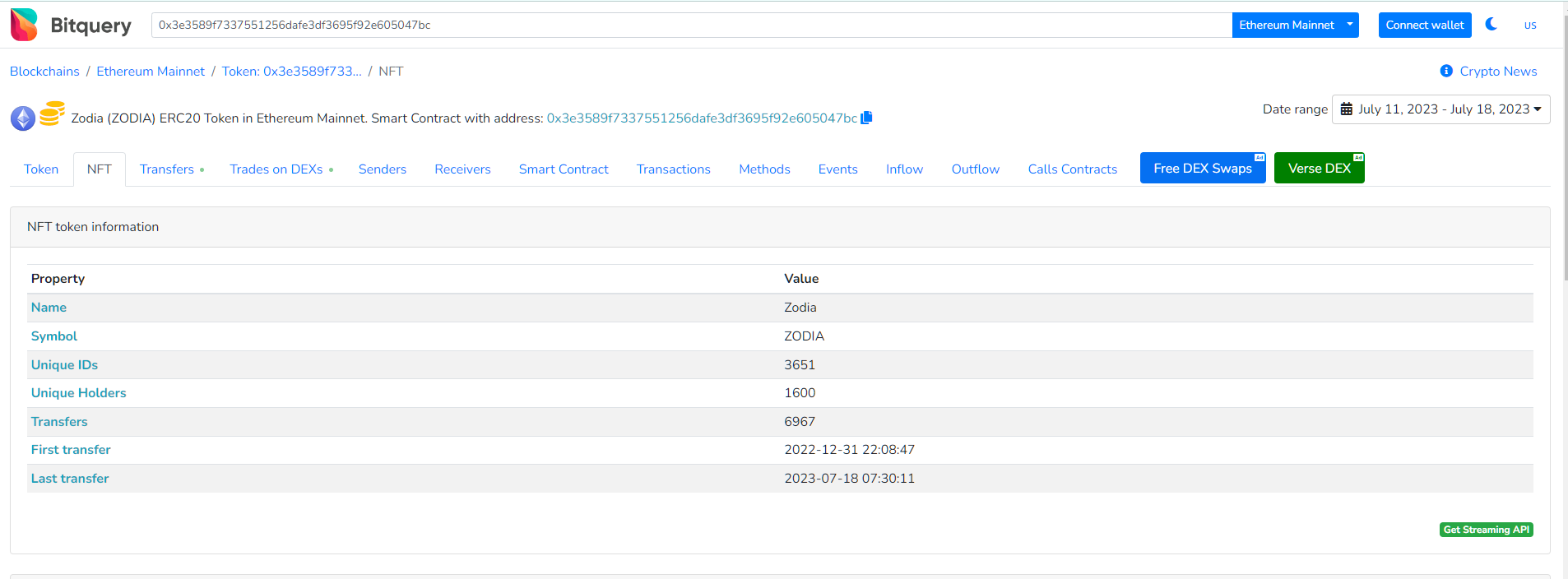Screen dimensions: 1568x579
Task: Select the timestamp 2023-07-18 07:30:11
Action: pyautogui.click(x=849, y=479)
